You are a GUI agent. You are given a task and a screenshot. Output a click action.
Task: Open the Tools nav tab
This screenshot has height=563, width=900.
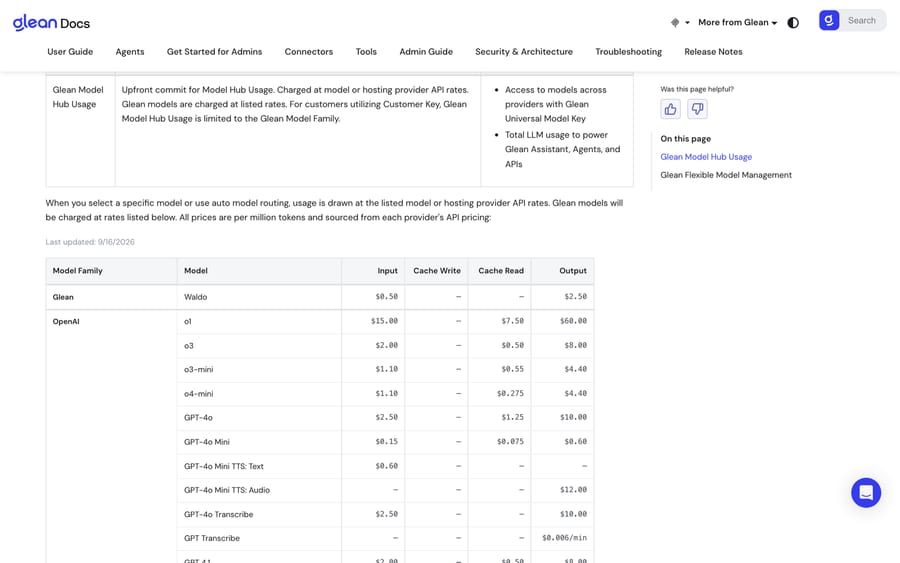(x=366, y=52)
